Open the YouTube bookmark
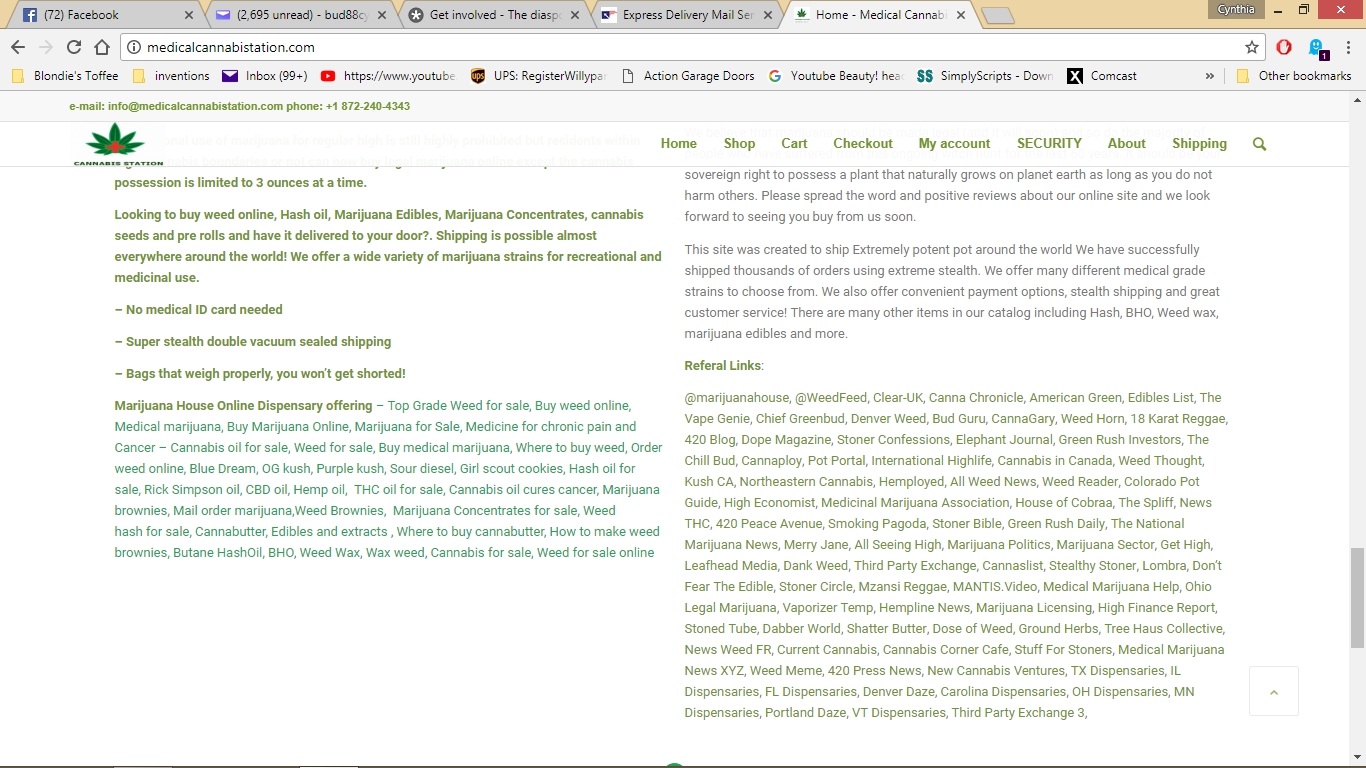The height and width of the screenshot is (768, 1366). pyautogui.click(x=388, y=76)
